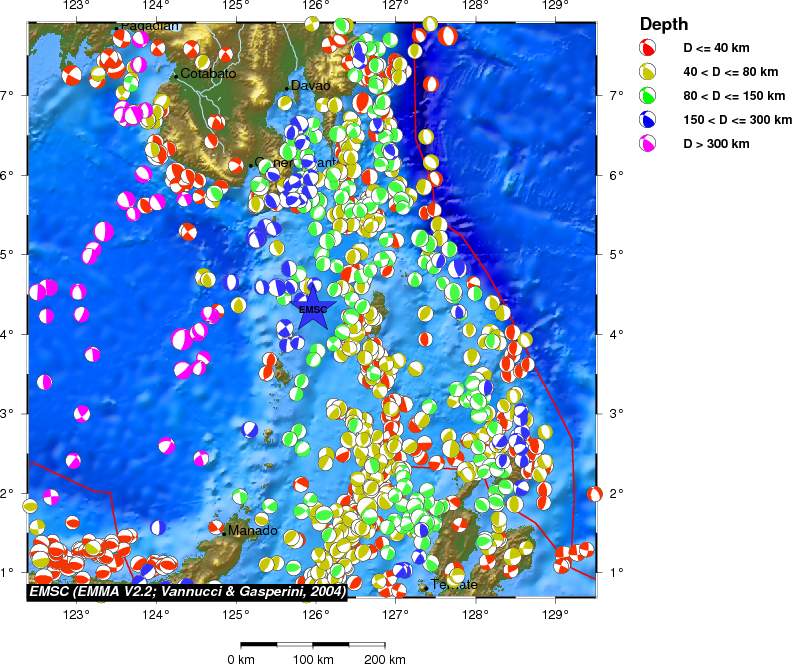Click the green 80 < D <= 150 km legend symbol
792x664 pixels.
coord(649,96)
